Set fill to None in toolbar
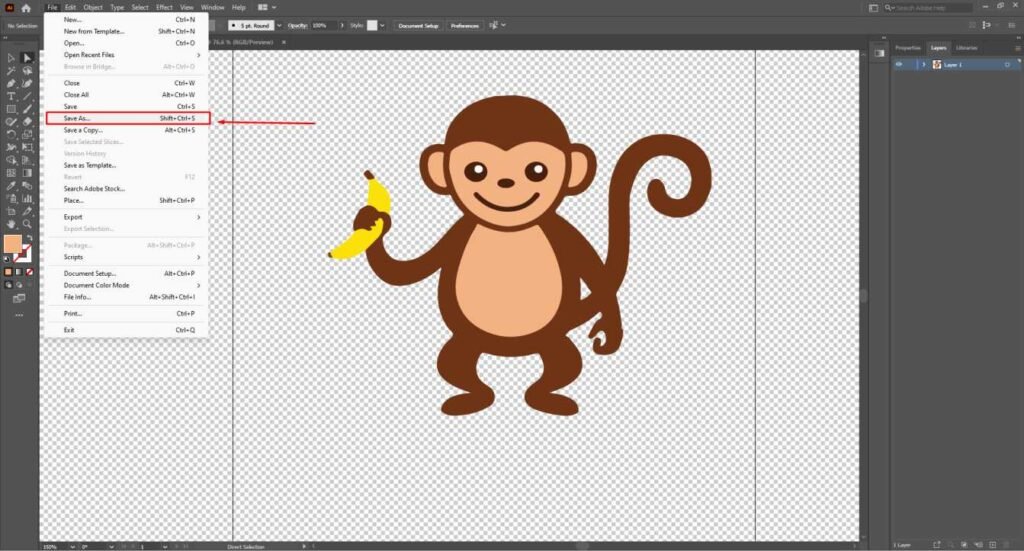Viewport: 1024px width, 551px height. (x=29, y=272)
